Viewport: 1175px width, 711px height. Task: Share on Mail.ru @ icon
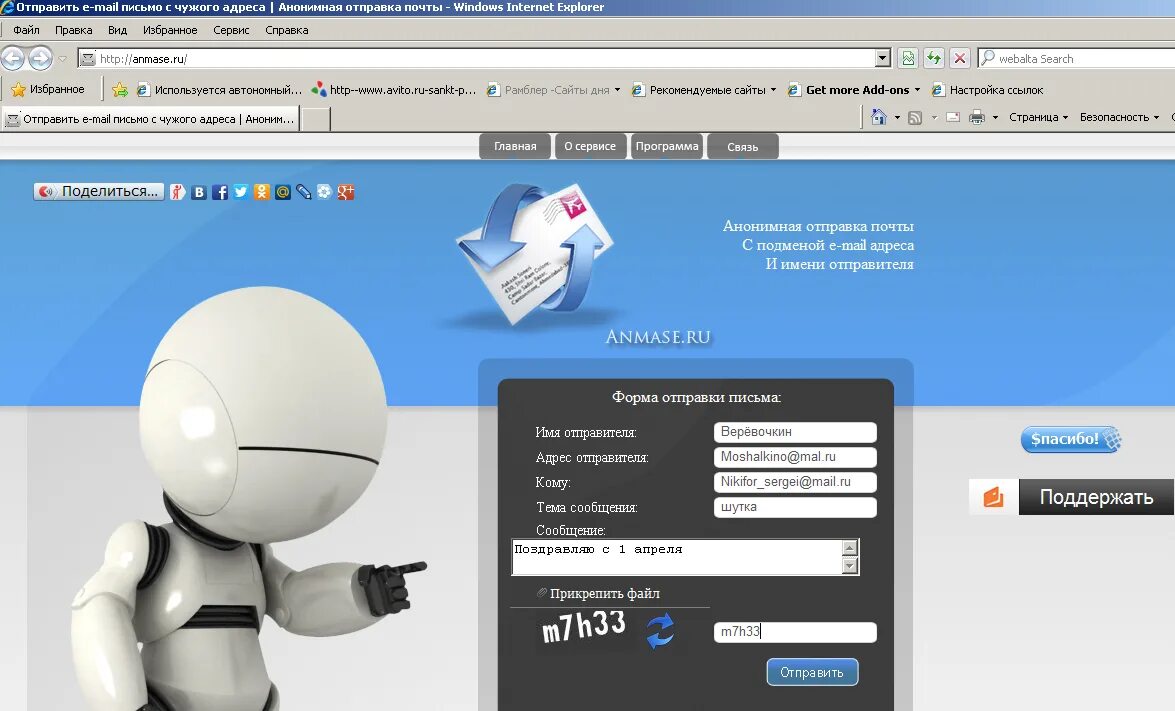pyautogui.click(x=283, y=193)
